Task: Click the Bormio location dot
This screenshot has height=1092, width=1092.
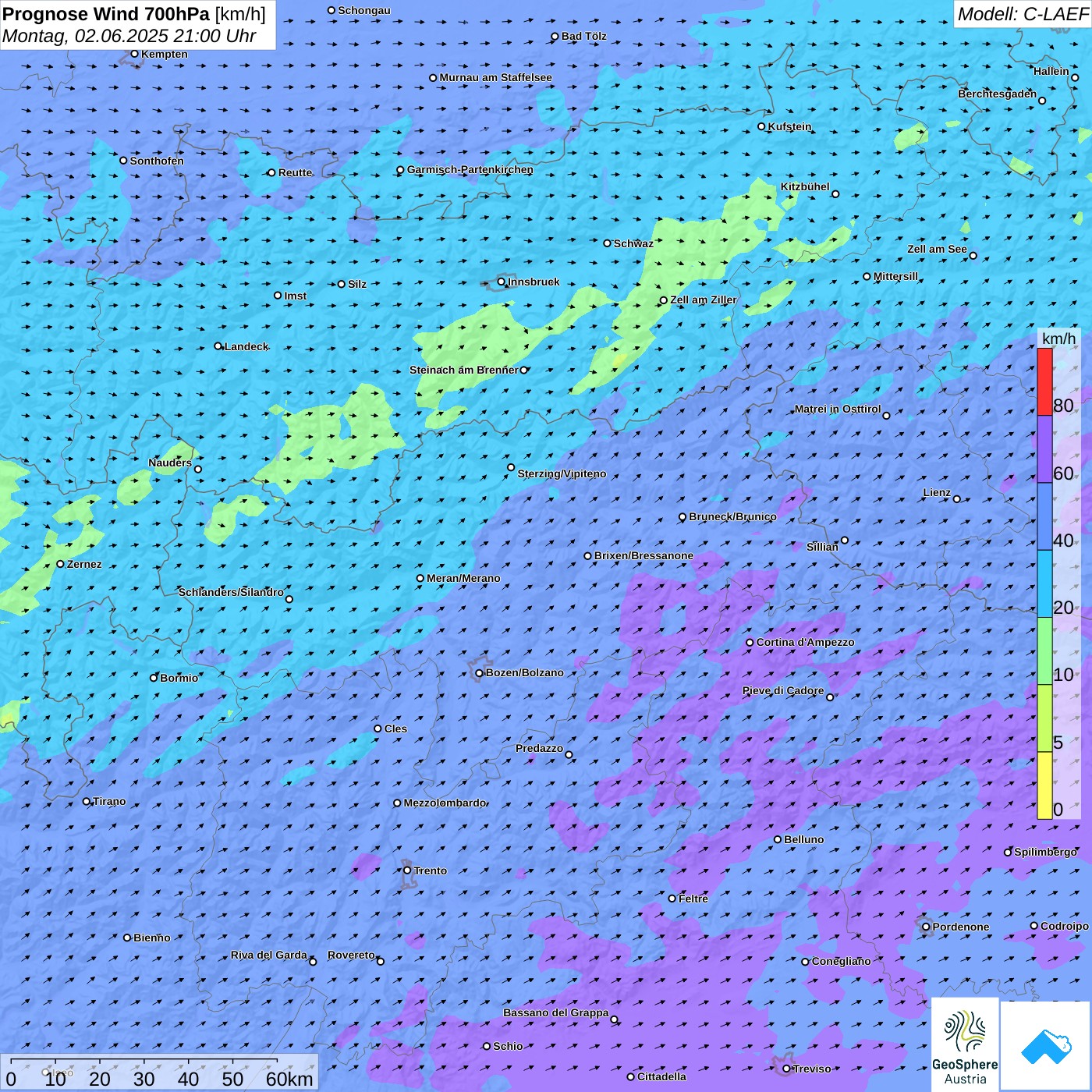Action: (x=154, y=678)
